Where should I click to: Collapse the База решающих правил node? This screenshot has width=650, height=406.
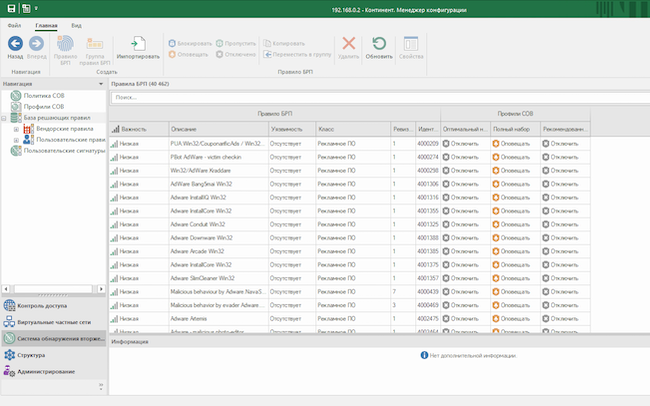pyautogui.click(x=4, y=118)
